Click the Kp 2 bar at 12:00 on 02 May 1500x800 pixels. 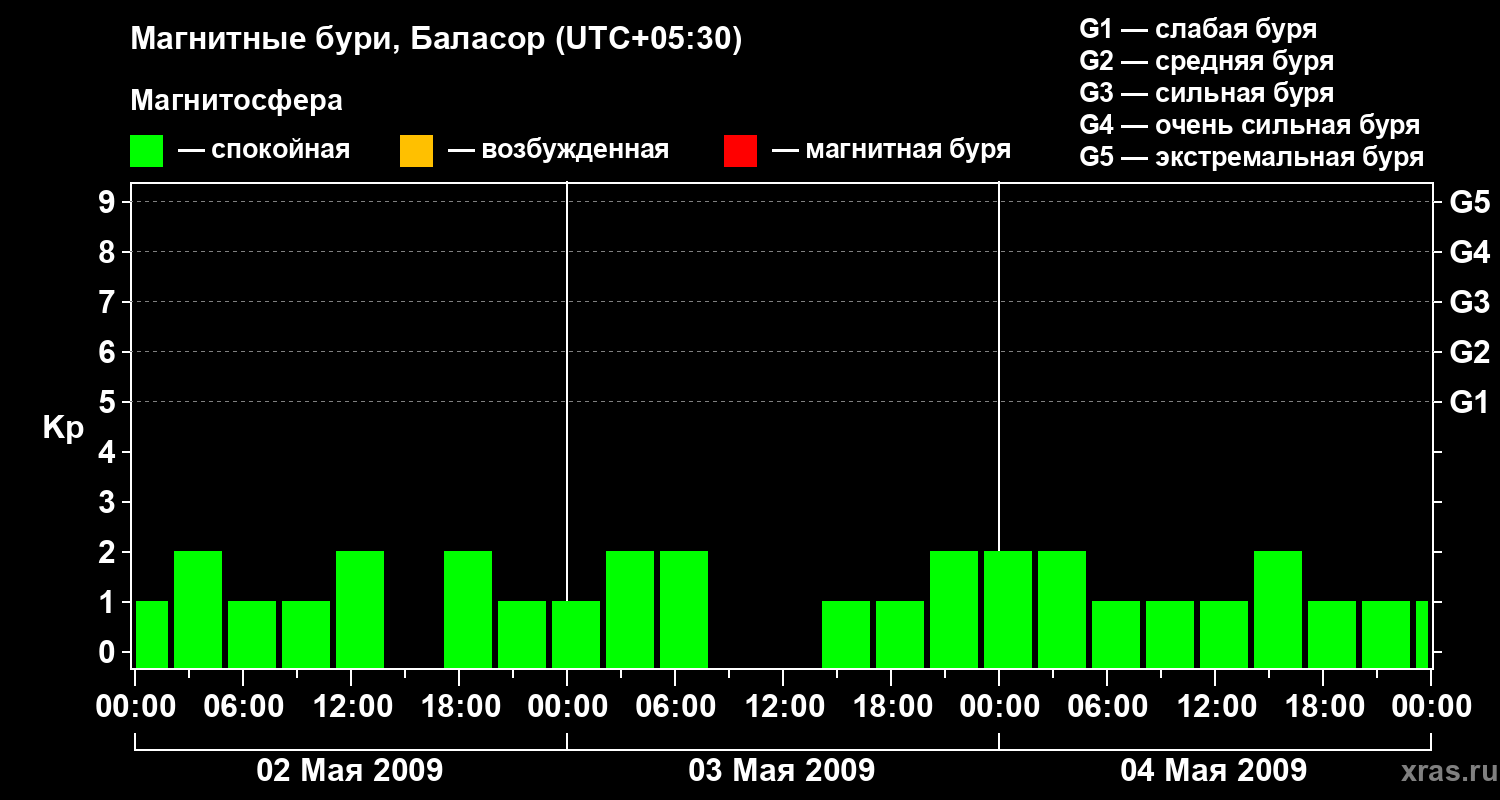[x=360, y=609]
